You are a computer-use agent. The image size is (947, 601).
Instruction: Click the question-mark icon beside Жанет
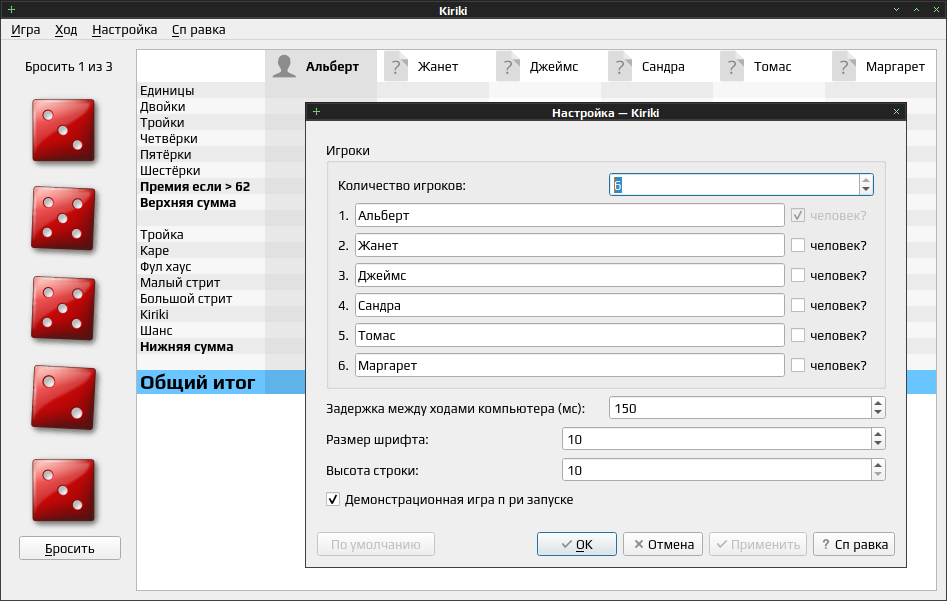tap(396, 66)
